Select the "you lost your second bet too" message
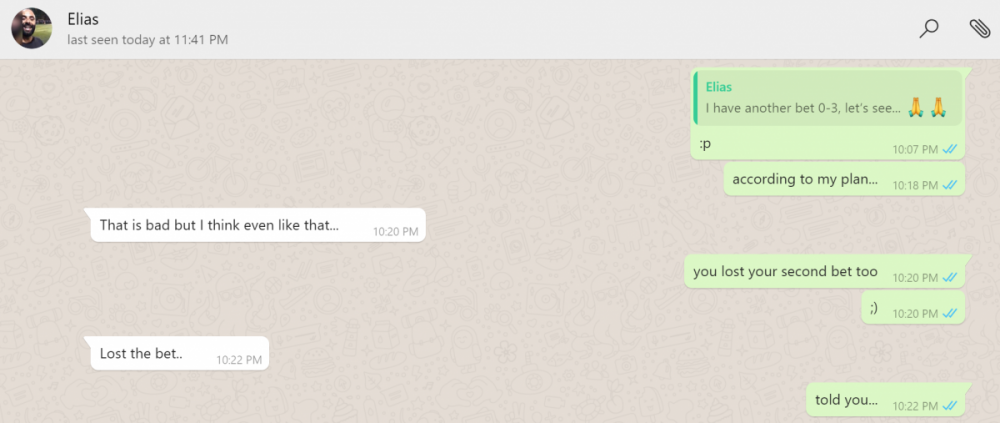This screenshot has width=1000, height=423. pos(824,272)
